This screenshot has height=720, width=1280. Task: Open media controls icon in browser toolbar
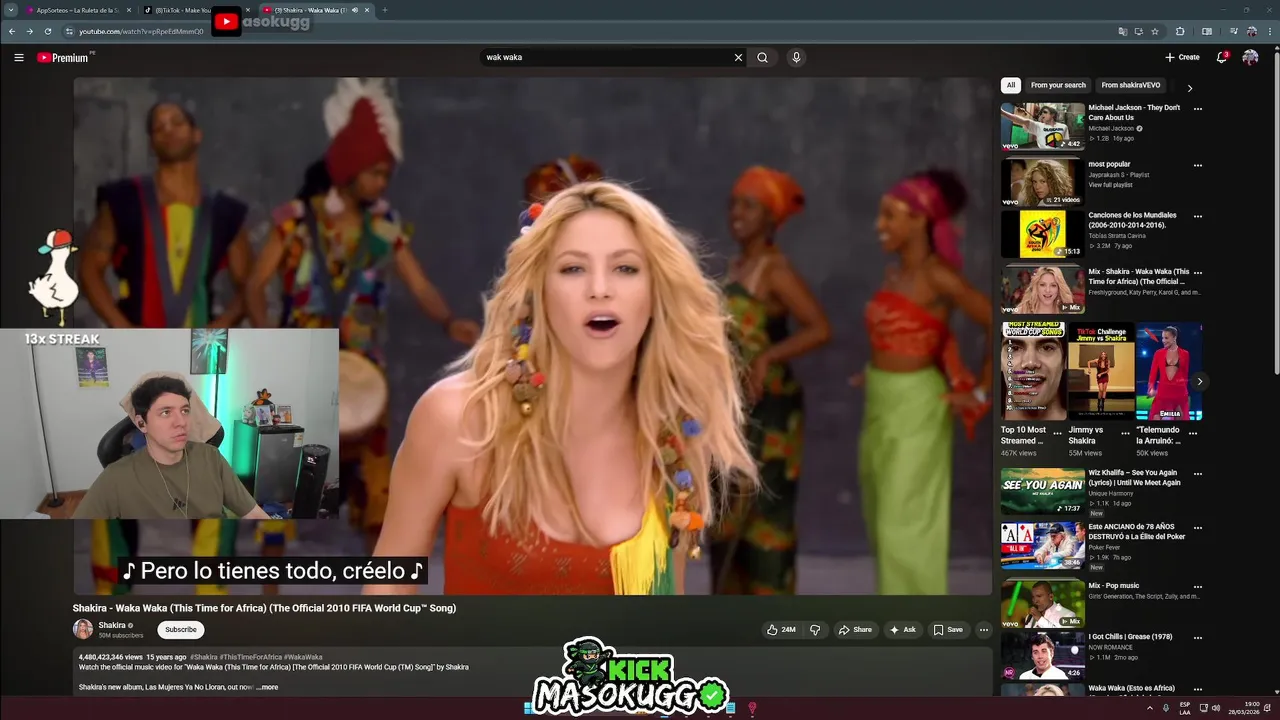tap(1232, 31)
